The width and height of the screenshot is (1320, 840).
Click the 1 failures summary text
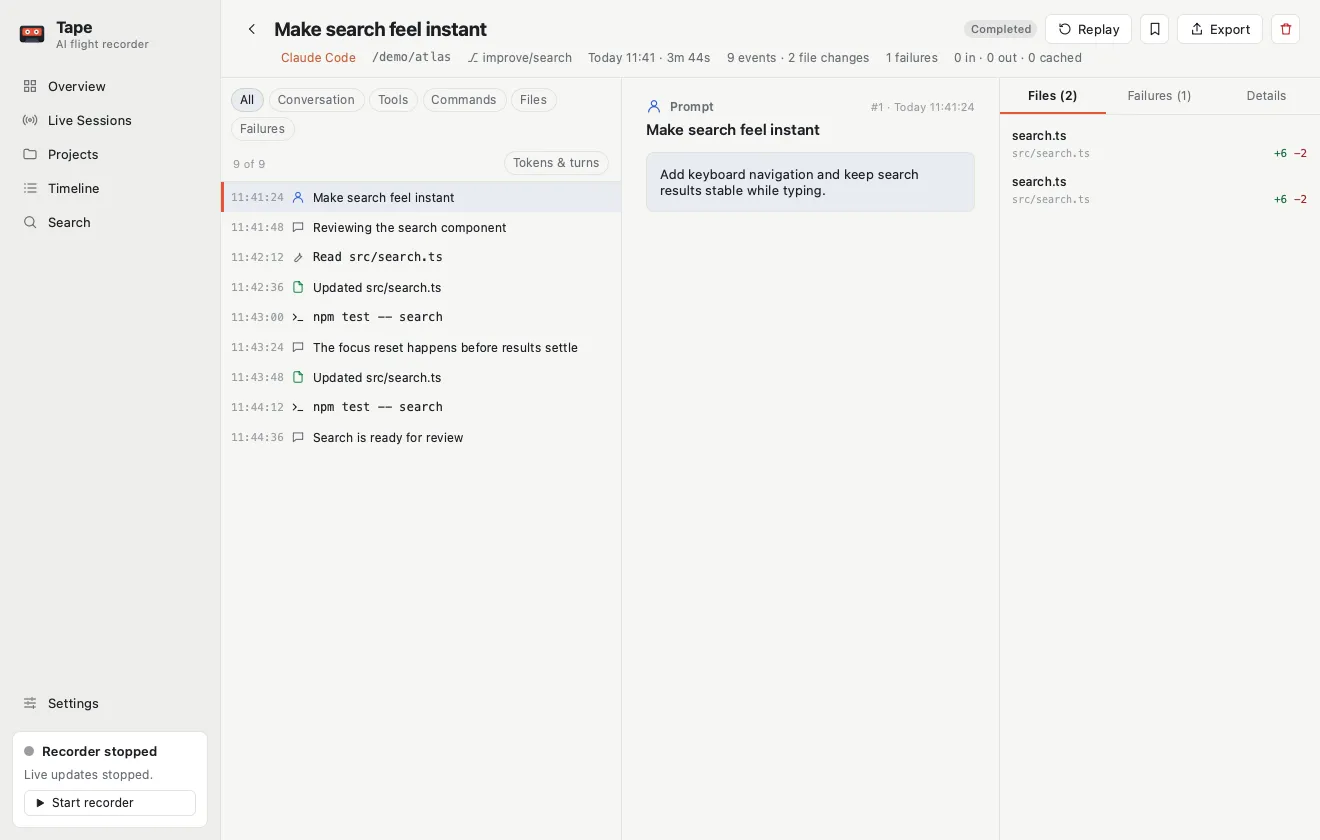coord(912,58)
